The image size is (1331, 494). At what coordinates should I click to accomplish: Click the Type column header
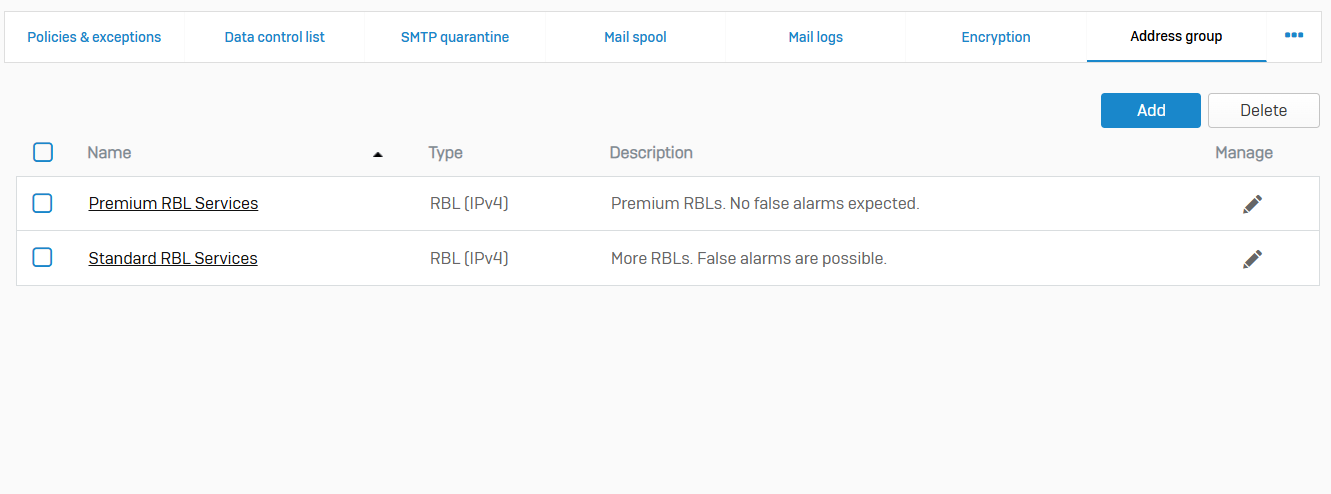[x=445, y=153]
